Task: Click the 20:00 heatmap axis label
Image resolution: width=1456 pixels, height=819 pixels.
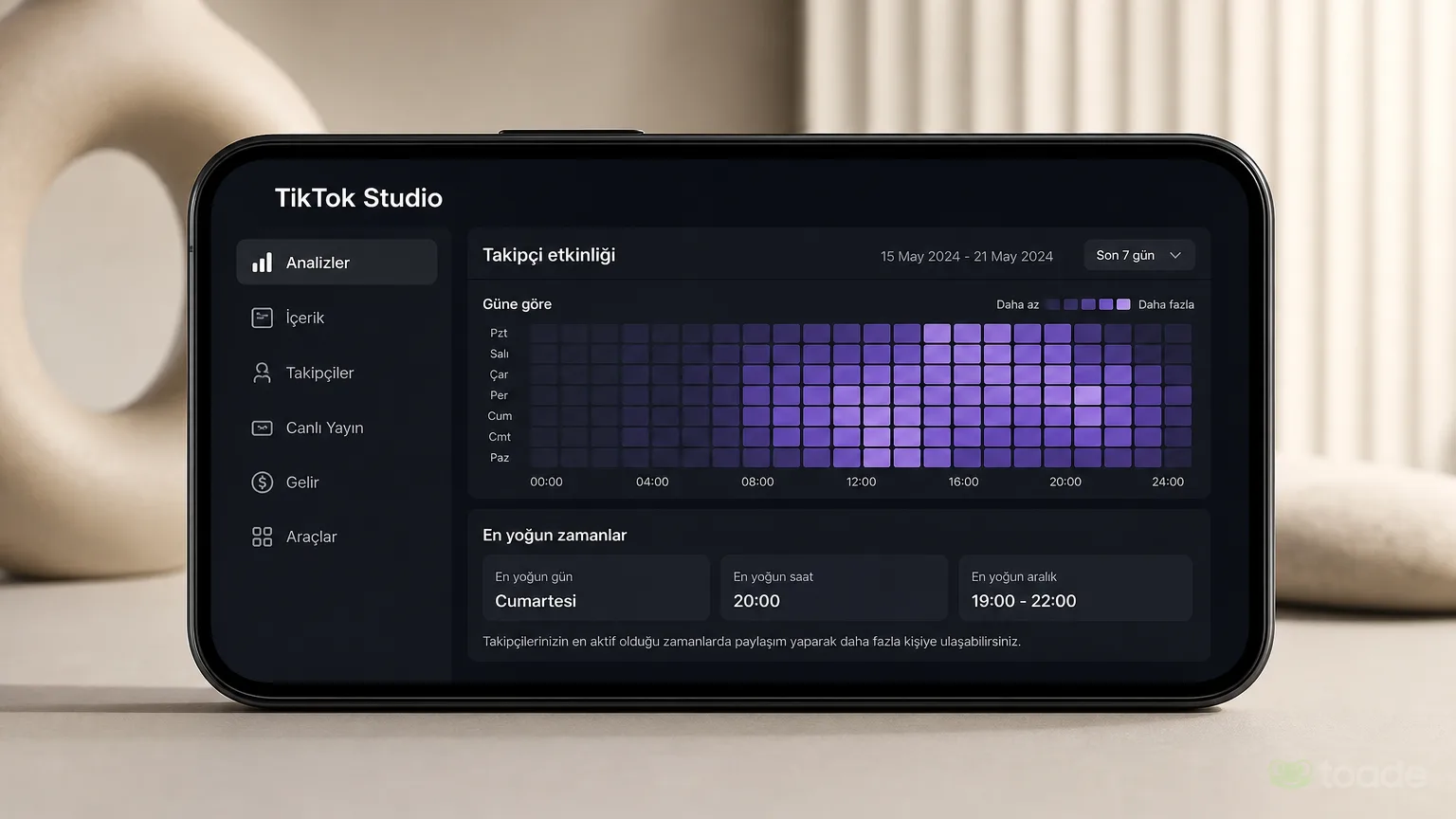Action: [1065, 482]
